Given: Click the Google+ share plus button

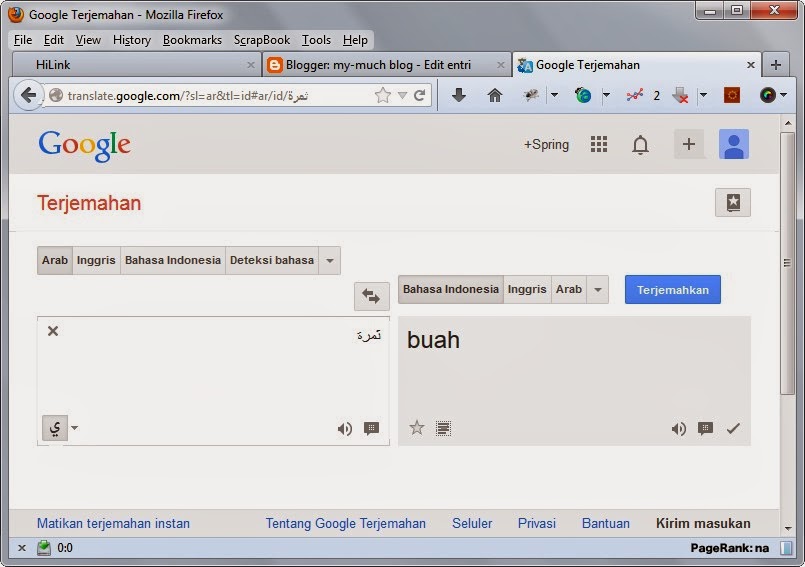Looking at the screenshot, I should click(688, 144).
